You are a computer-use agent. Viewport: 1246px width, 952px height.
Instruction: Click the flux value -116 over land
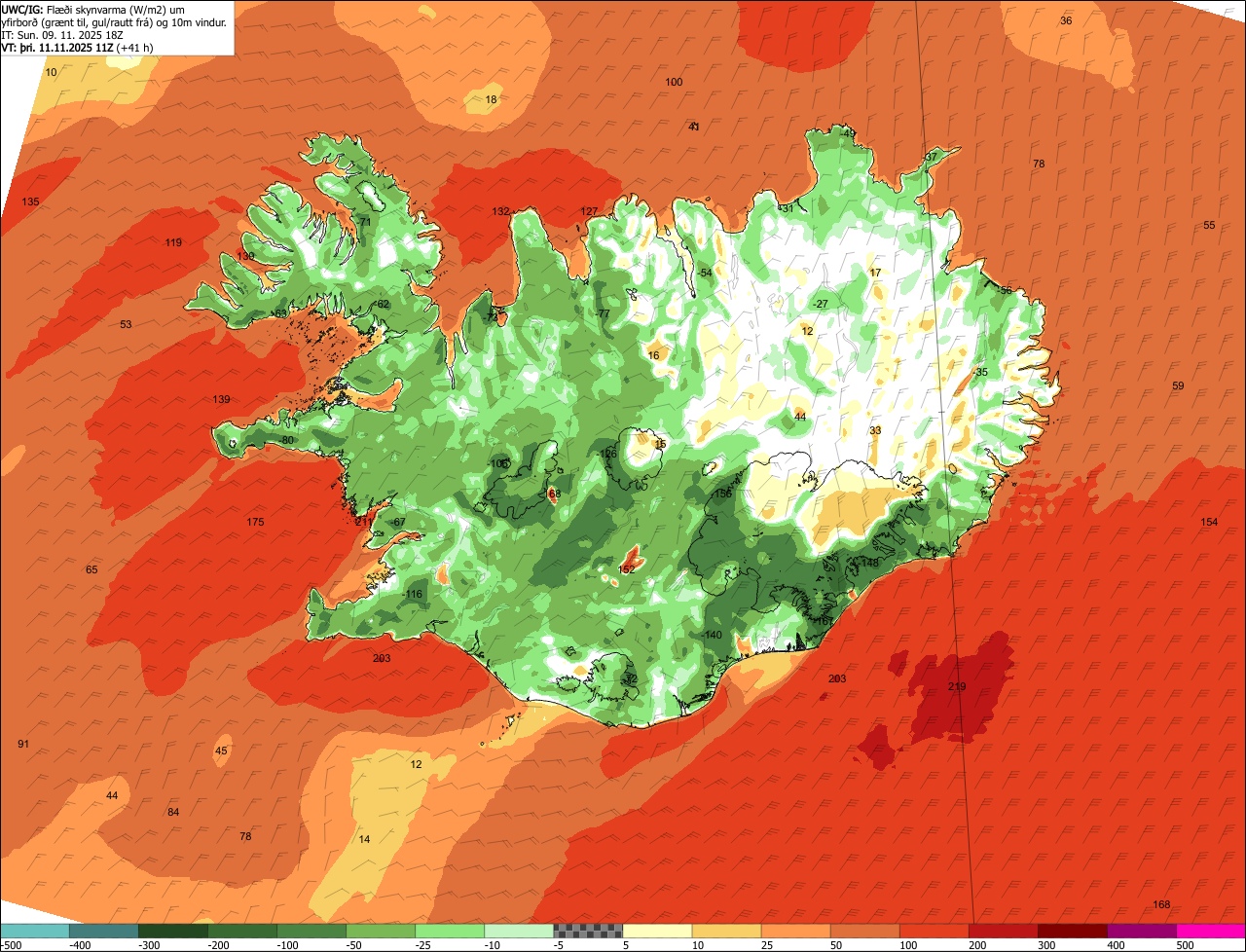click(413, 595)
